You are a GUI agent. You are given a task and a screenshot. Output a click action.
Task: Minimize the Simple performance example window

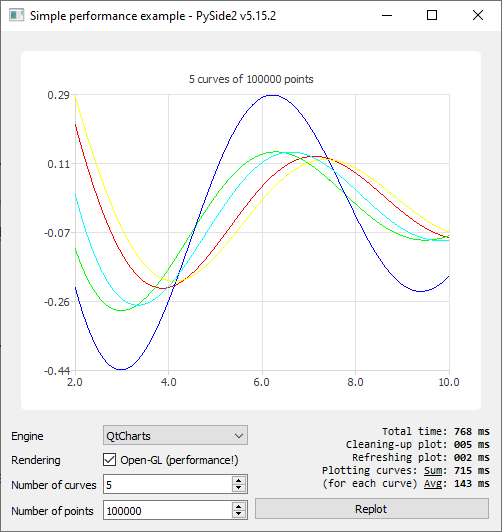coord(387,15)
